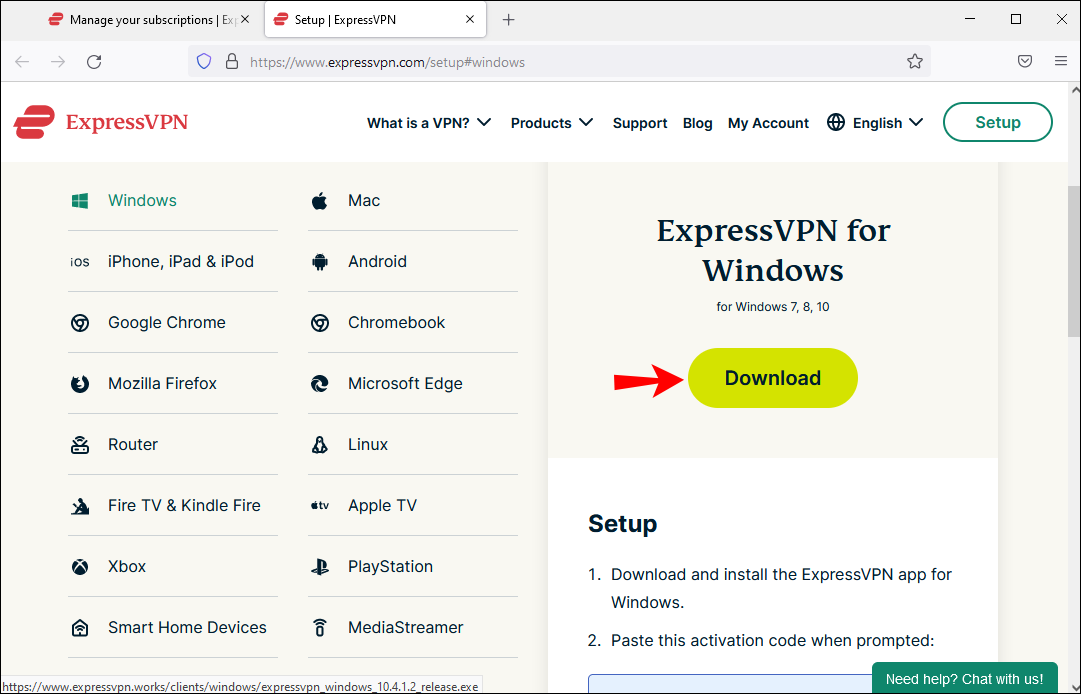Expand the Products dropdown menu

tap(551, 123)
